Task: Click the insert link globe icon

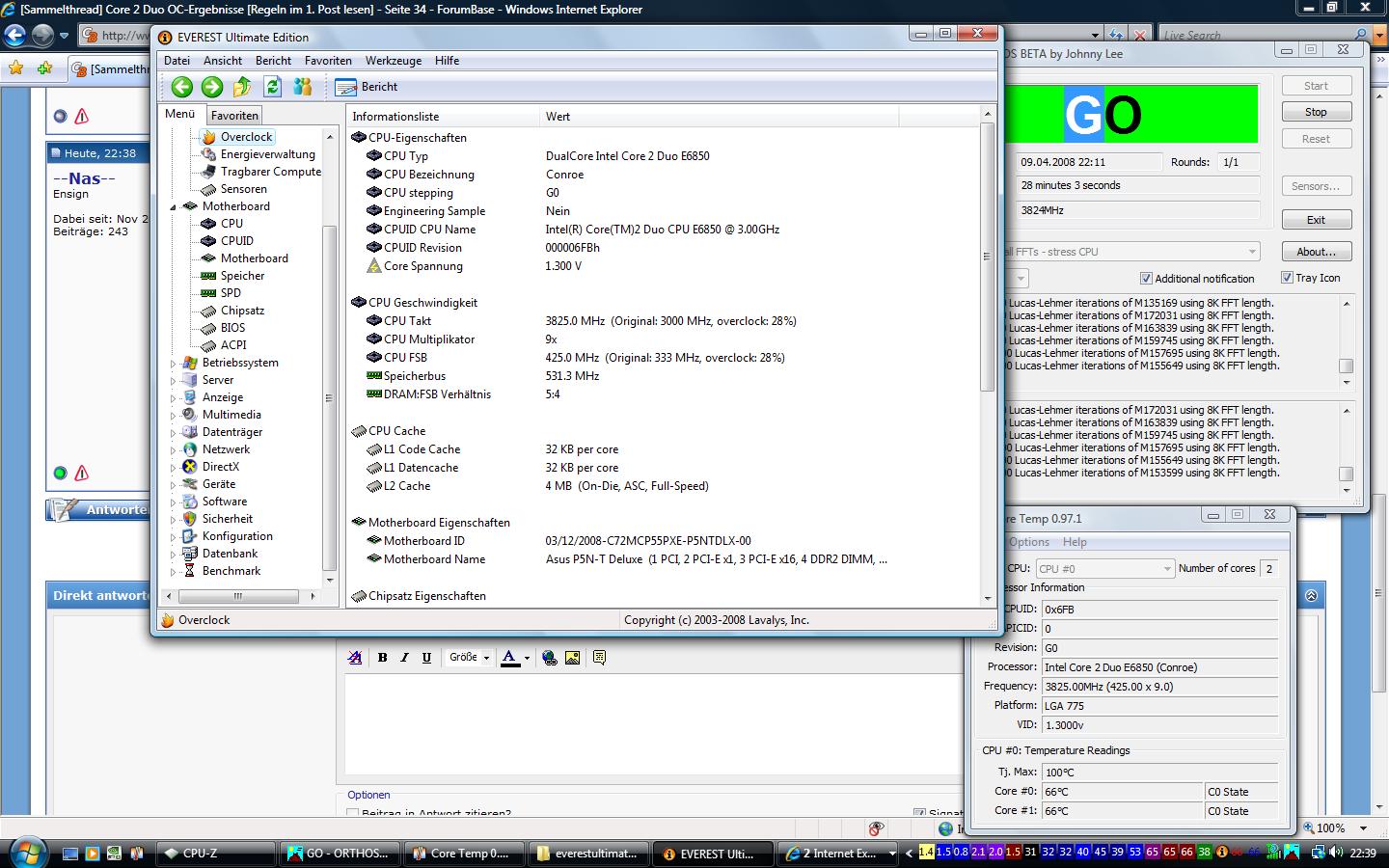Action: click(550, 658)
